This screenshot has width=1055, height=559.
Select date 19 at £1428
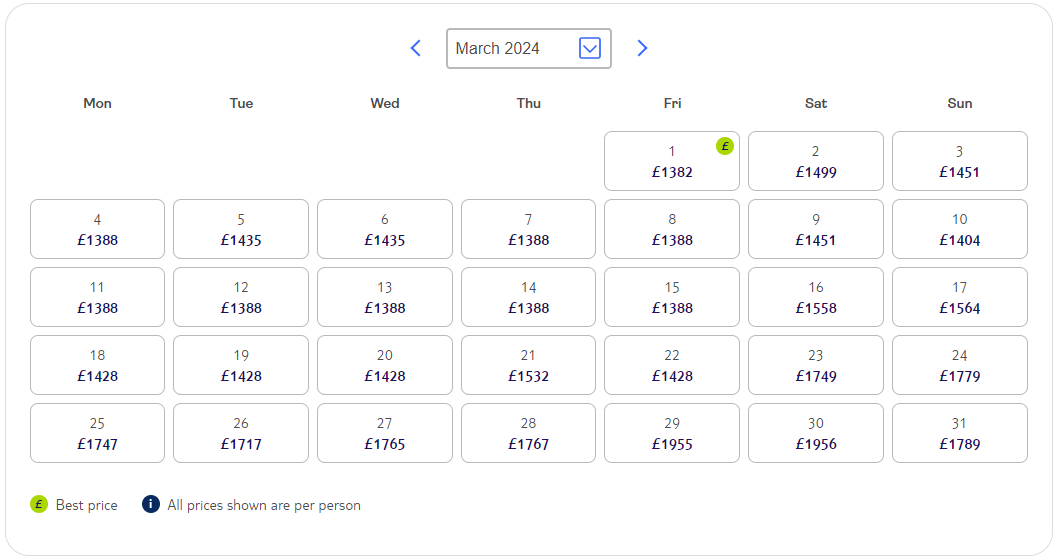(241, 365)
